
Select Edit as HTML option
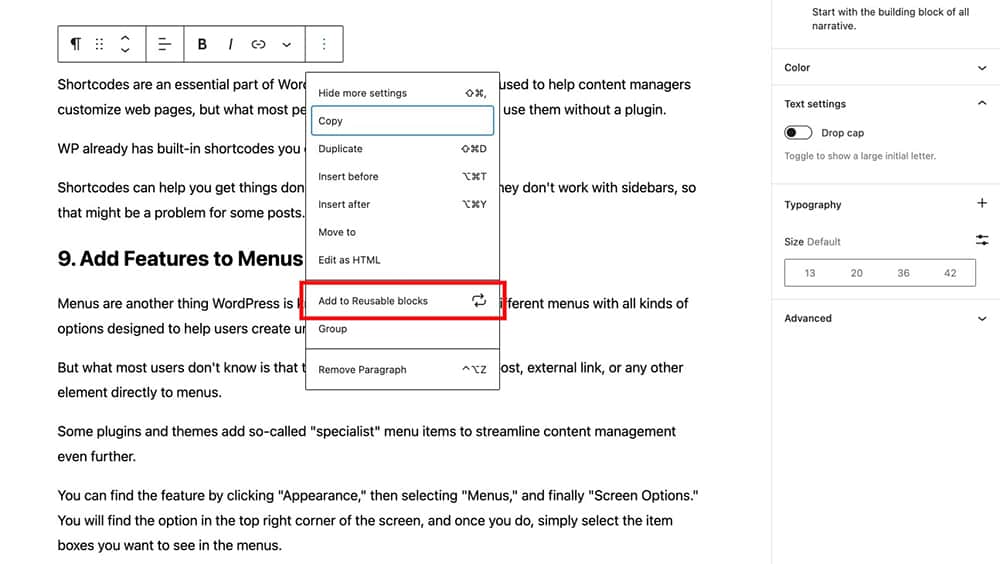(402, 260)
